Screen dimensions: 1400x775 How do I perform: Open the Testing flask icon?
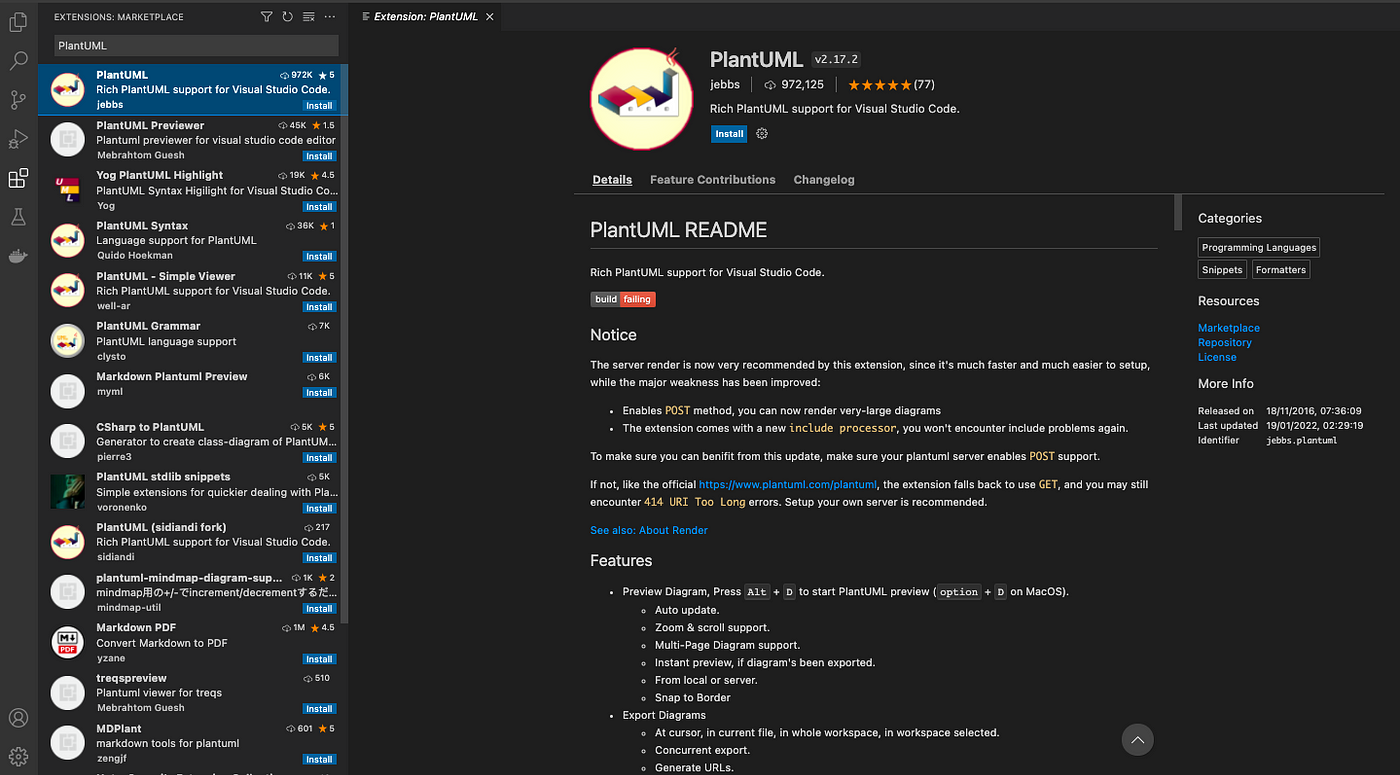tap(18, 217)
